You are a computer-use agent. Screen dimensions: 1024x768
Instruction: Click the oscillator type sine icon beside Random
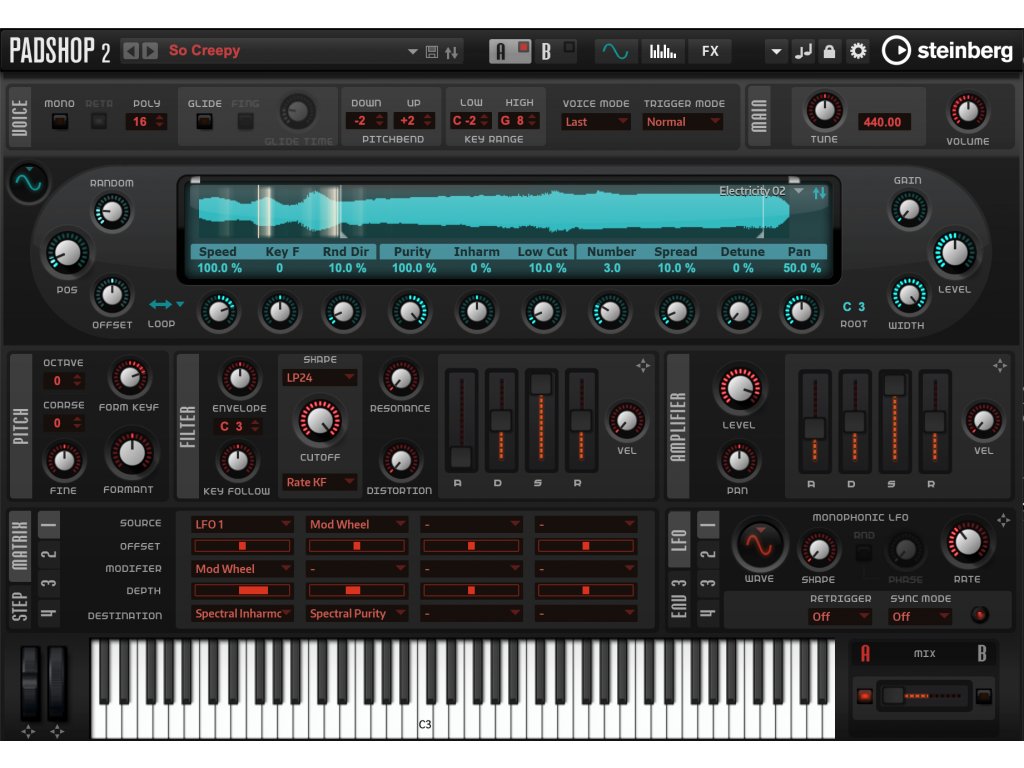tap(29, 182)
